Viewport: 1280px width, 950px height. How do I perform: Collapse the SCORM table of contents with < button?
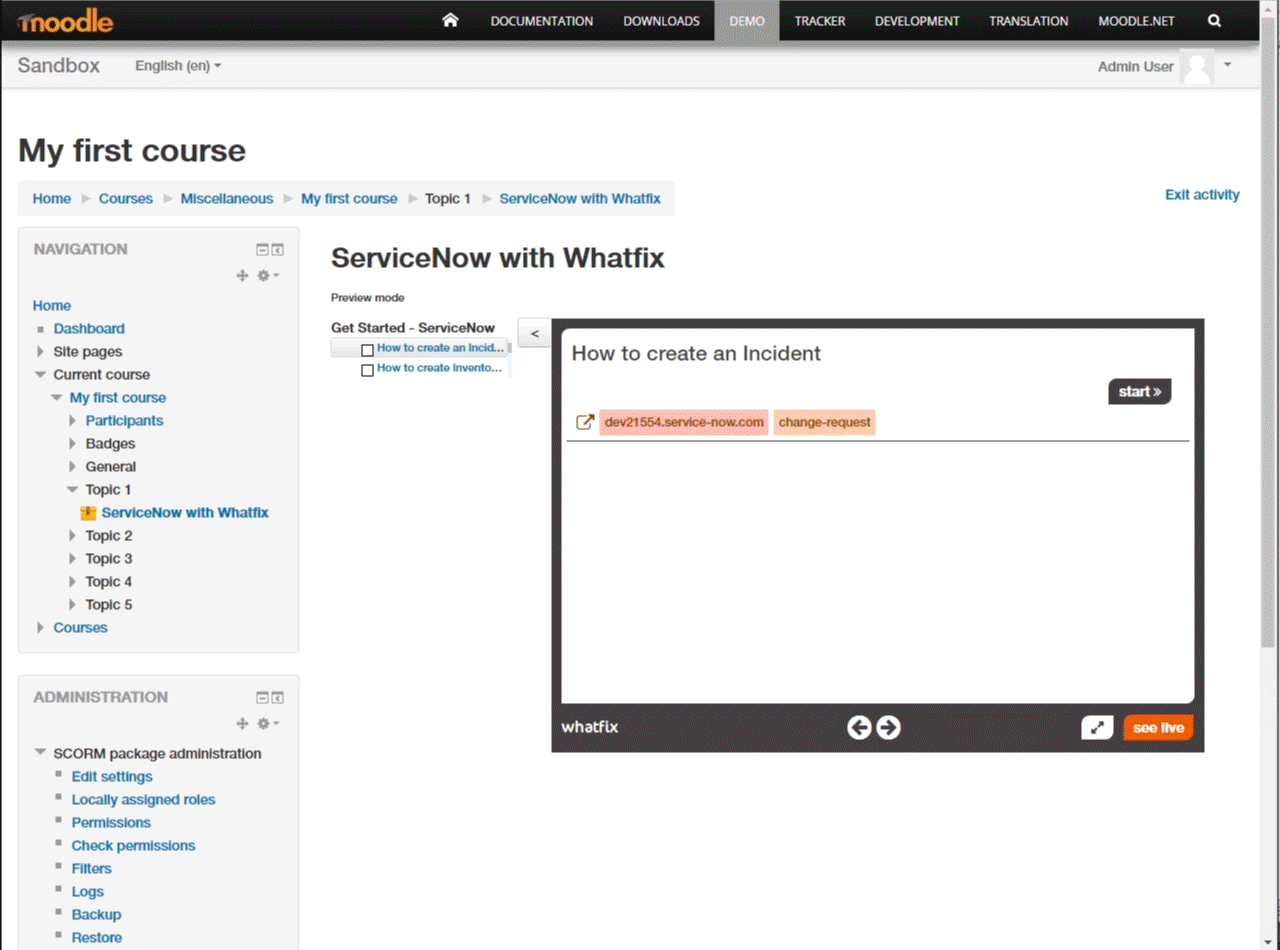tap(534, 334)
